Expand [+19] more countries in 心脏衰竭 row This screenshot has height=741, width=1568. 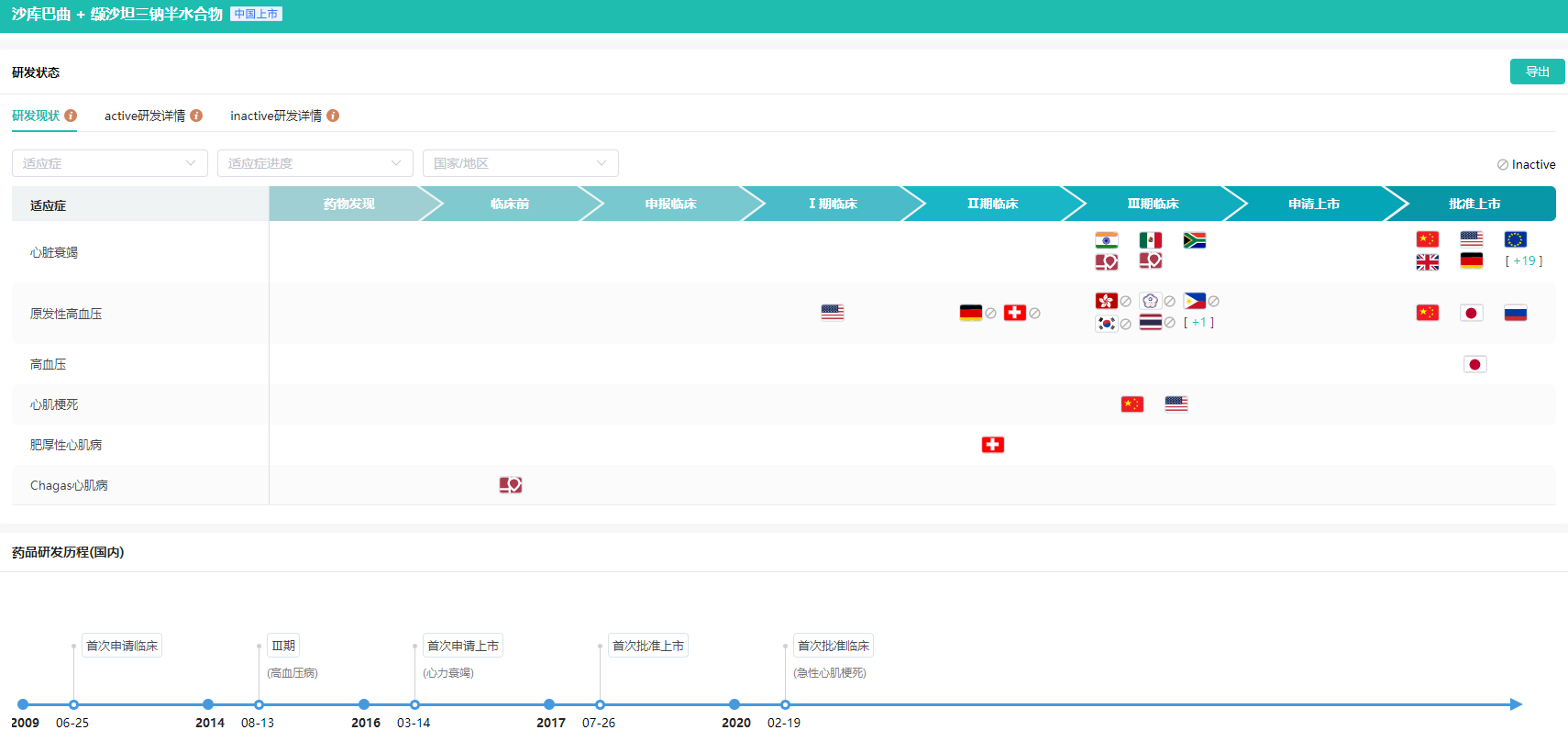click(x=1524, y=261)
